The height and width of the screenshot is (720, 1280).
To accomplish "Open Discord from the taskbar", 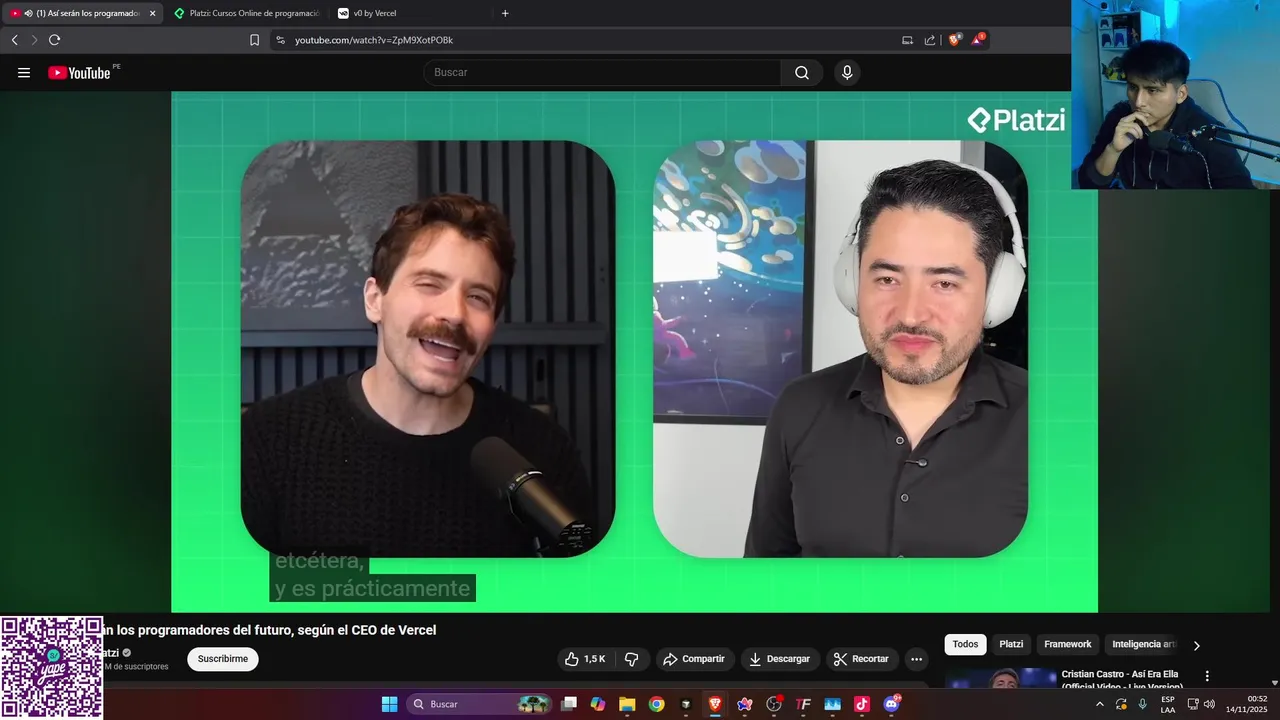I will 891,704.
